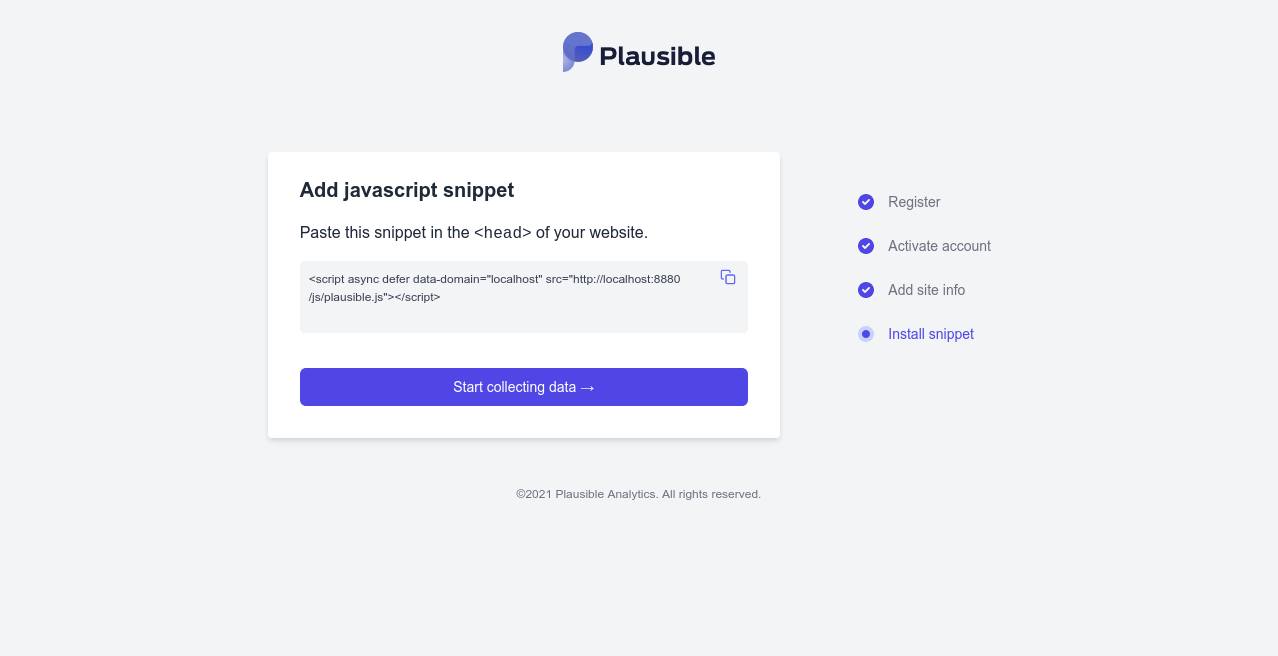Click the completed status marker for Register
The height and width of the screenshot is (656, 1278).
[x=866, y=202]
